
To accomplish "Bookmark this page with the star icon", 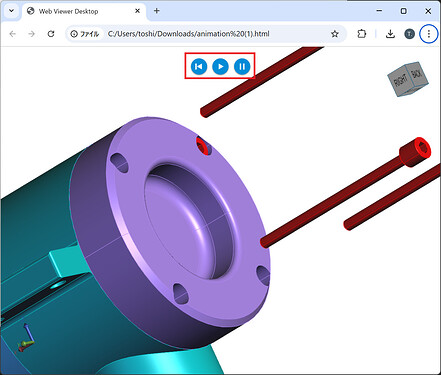I will (335, 34).
